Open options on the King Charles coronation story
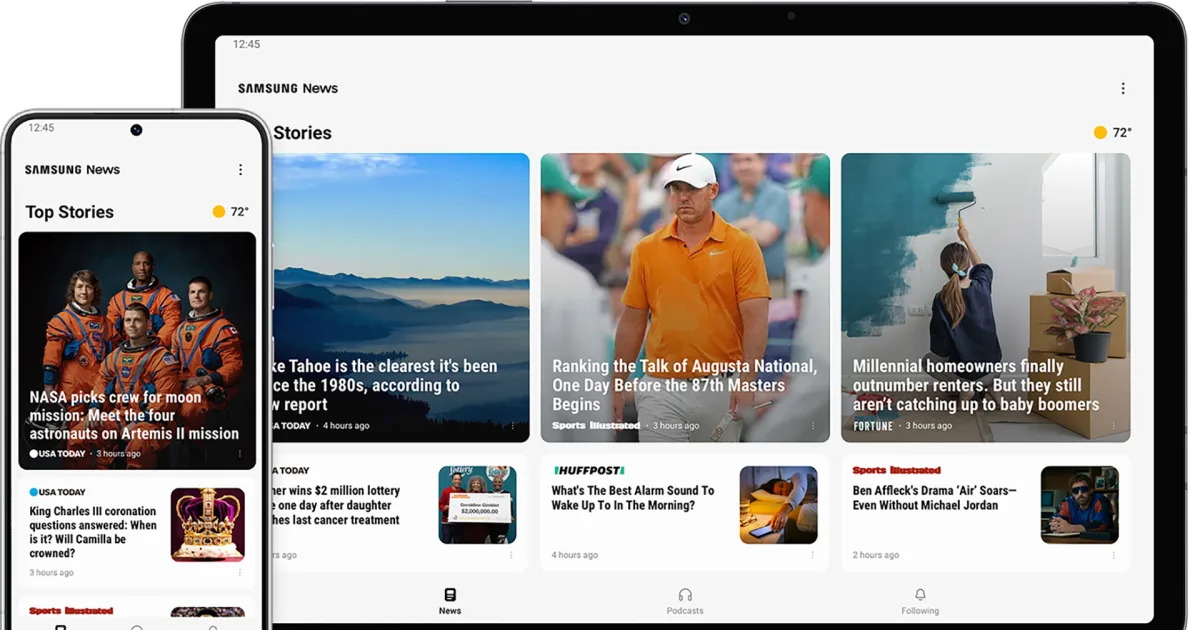This screenshot has width=1200, height=630. [x=240, y=572]
